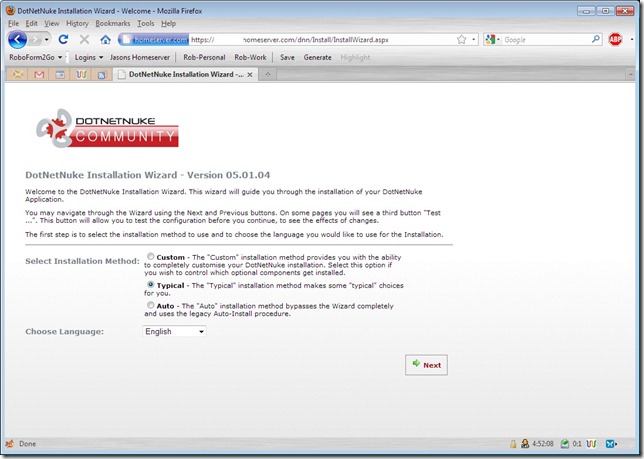644x459 pixels.
Task: Click the grayed Forward arrow button
Action: (36, 40)
